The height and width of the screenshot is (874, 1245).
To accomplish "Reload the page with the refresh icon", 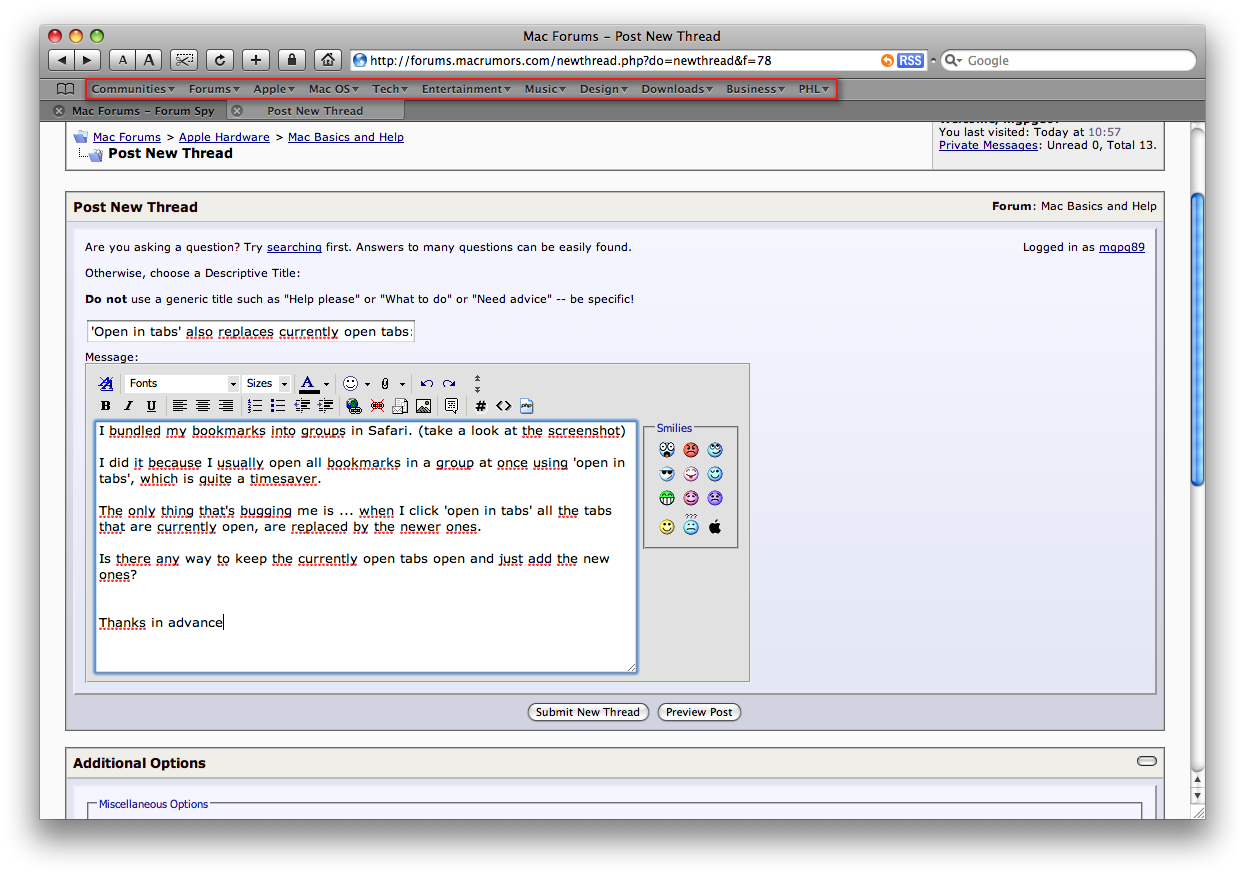I will tap(220, 60).
